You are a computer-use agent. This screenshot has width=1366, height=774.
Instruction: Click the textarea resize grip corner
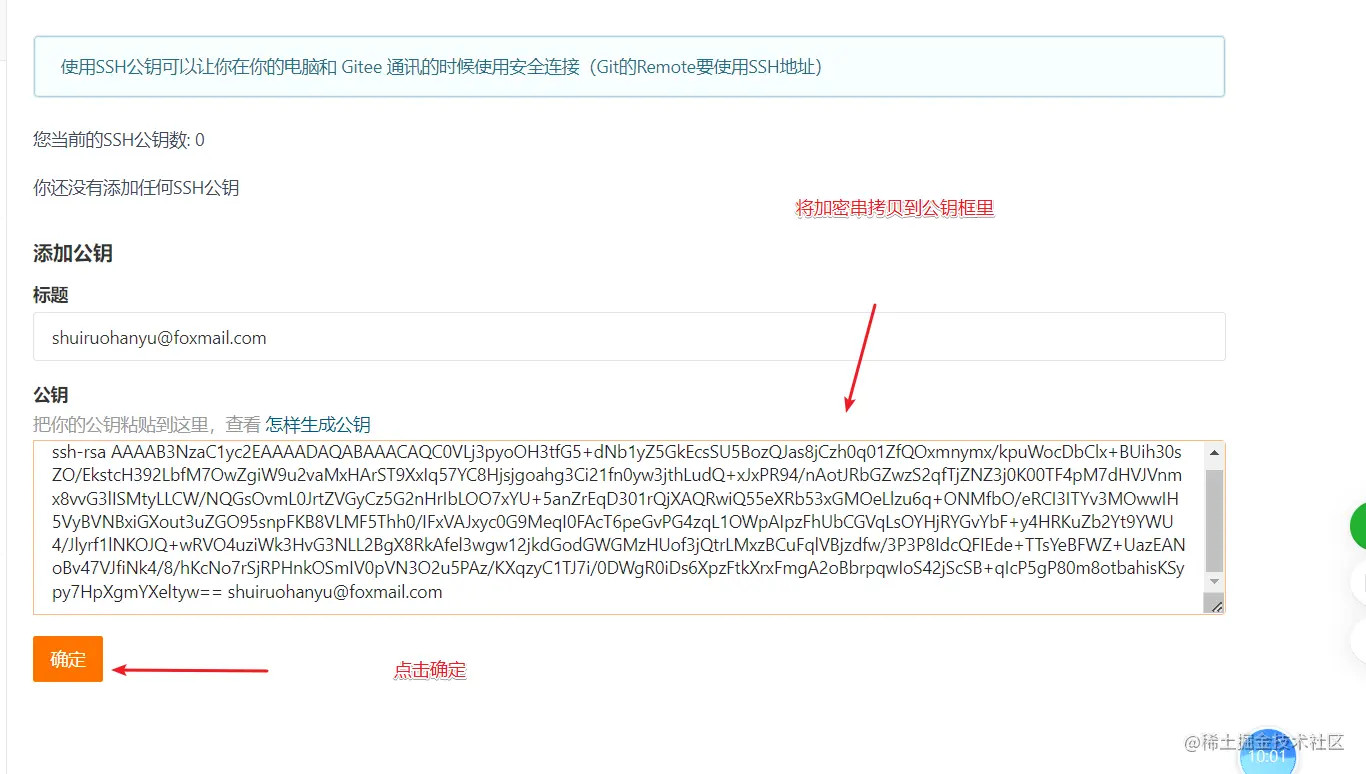[1216, 604]
